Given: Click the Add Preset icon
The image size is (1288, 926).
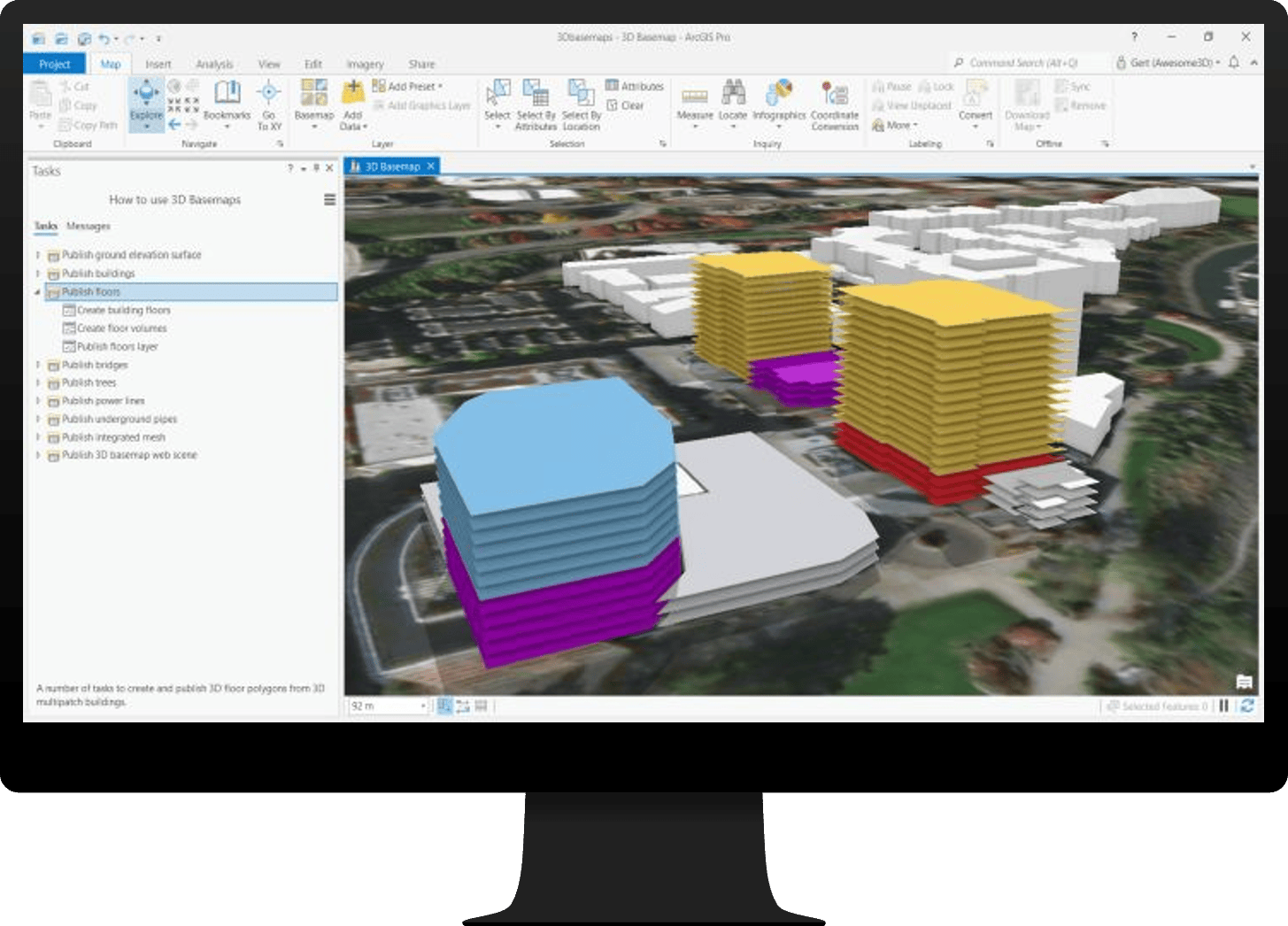Looking at the screenshot, I should coord(378,86).
